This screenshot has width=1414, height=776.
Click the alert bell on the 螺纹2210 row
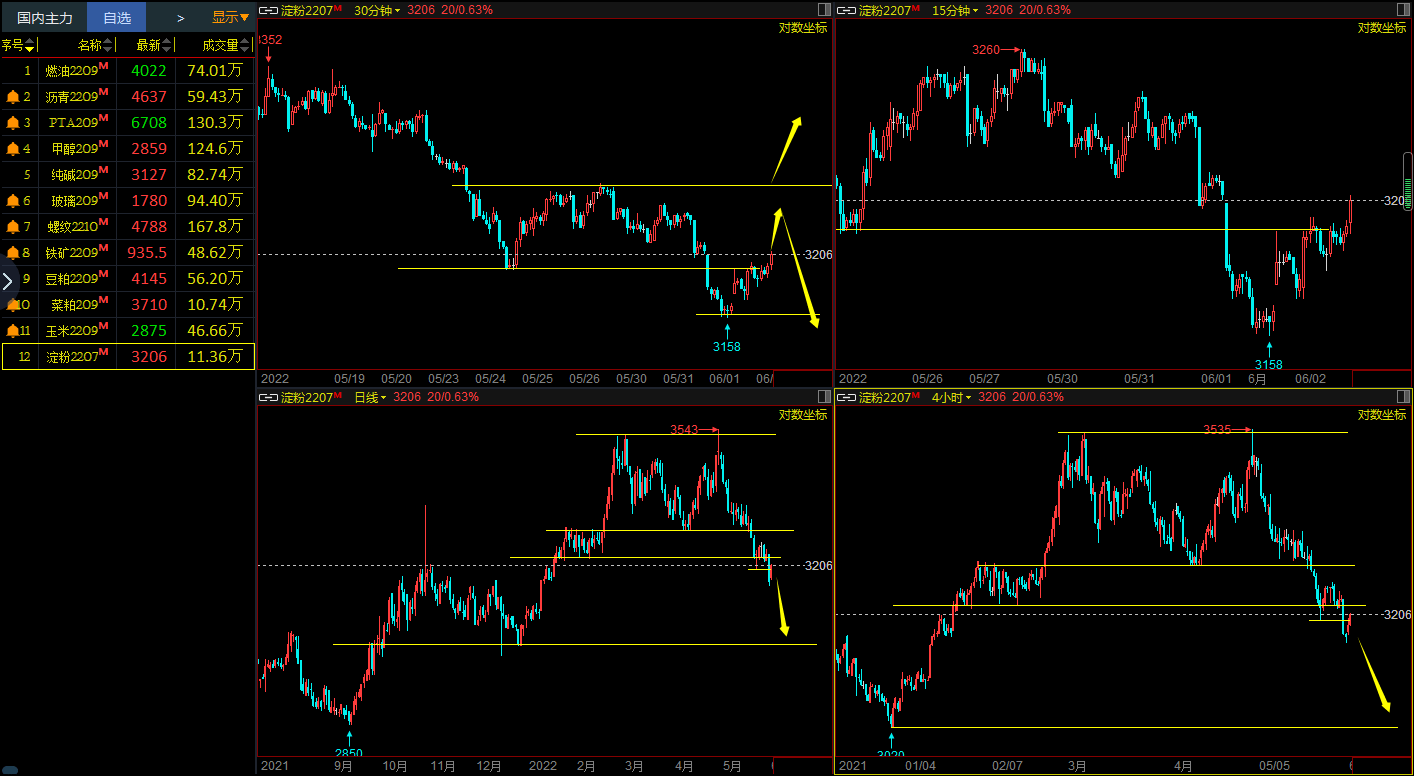(x=12, y=227)
